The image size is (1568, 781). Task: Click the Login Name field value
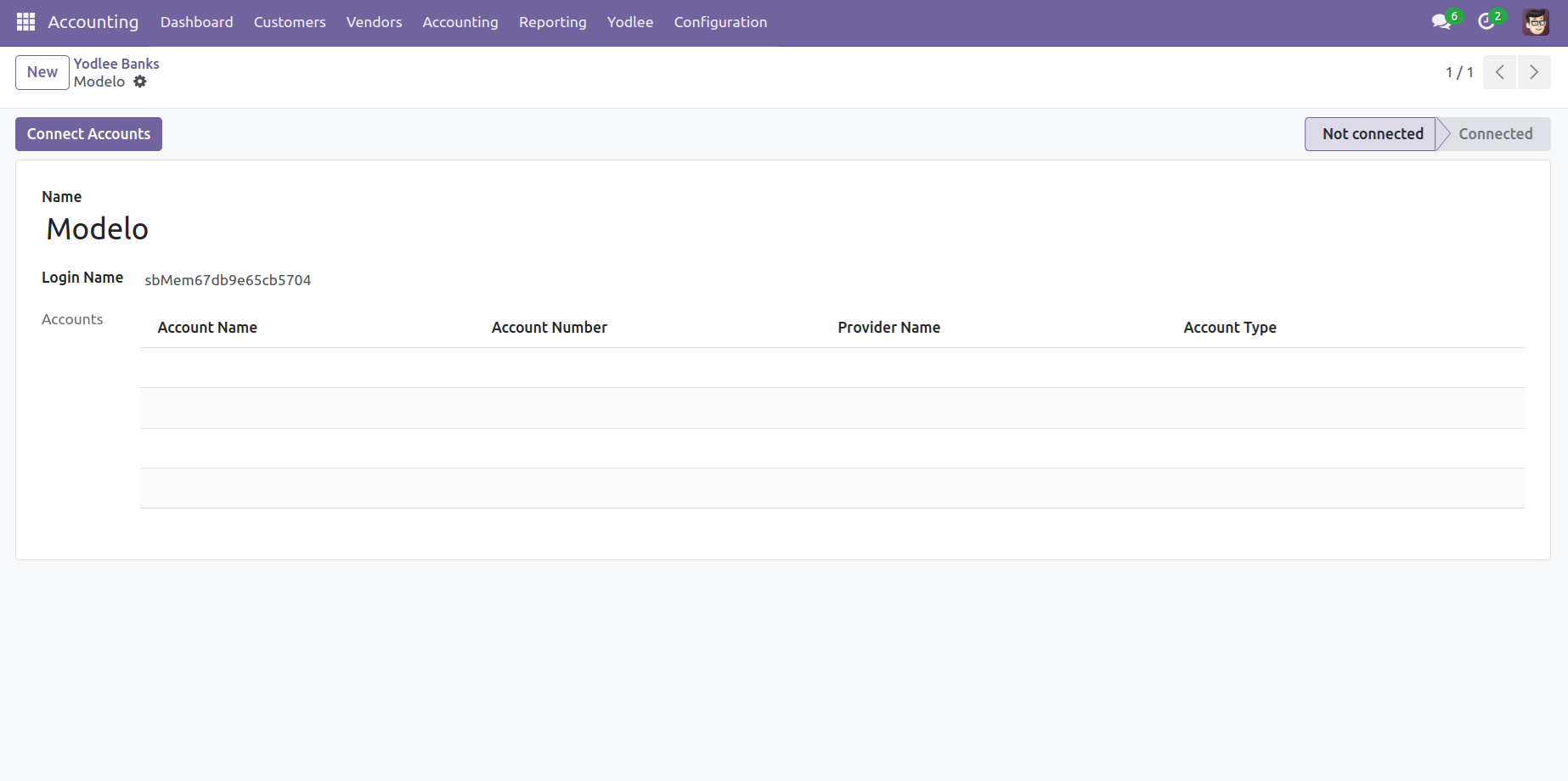point(228,280)
